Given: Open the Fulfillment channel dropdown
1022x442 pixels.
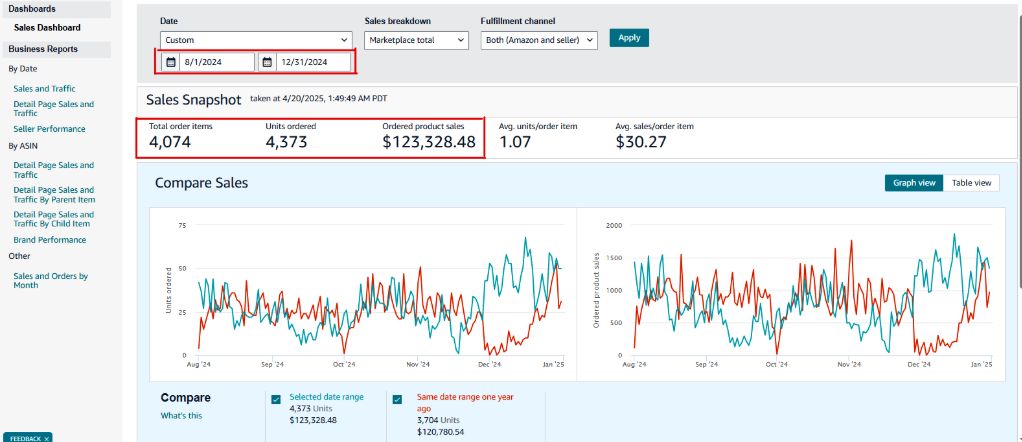Looking at the screenshot, I should [539, 40].
